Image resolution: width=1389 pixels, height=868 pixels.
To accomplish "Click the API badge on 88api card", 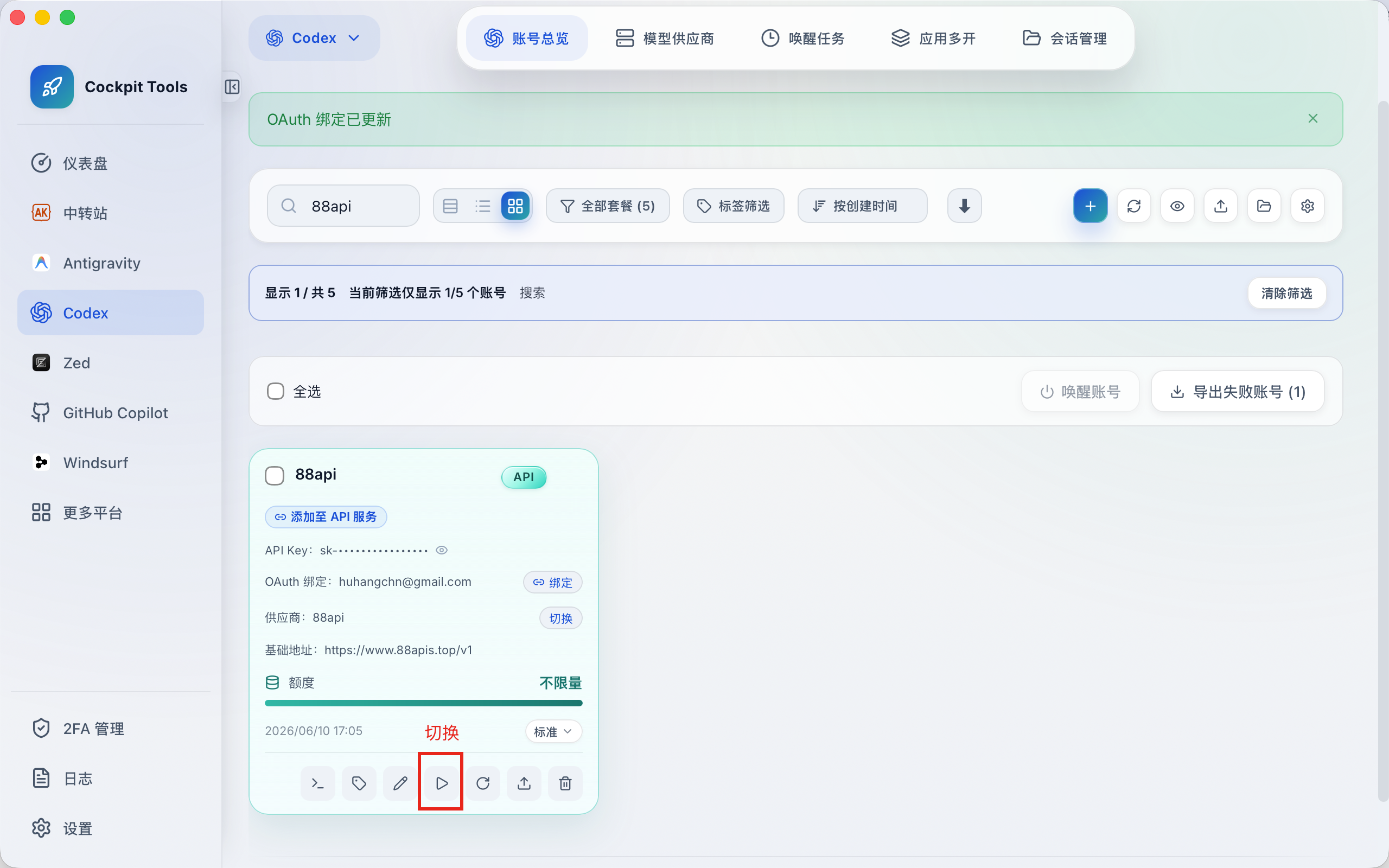I will 524,477.
